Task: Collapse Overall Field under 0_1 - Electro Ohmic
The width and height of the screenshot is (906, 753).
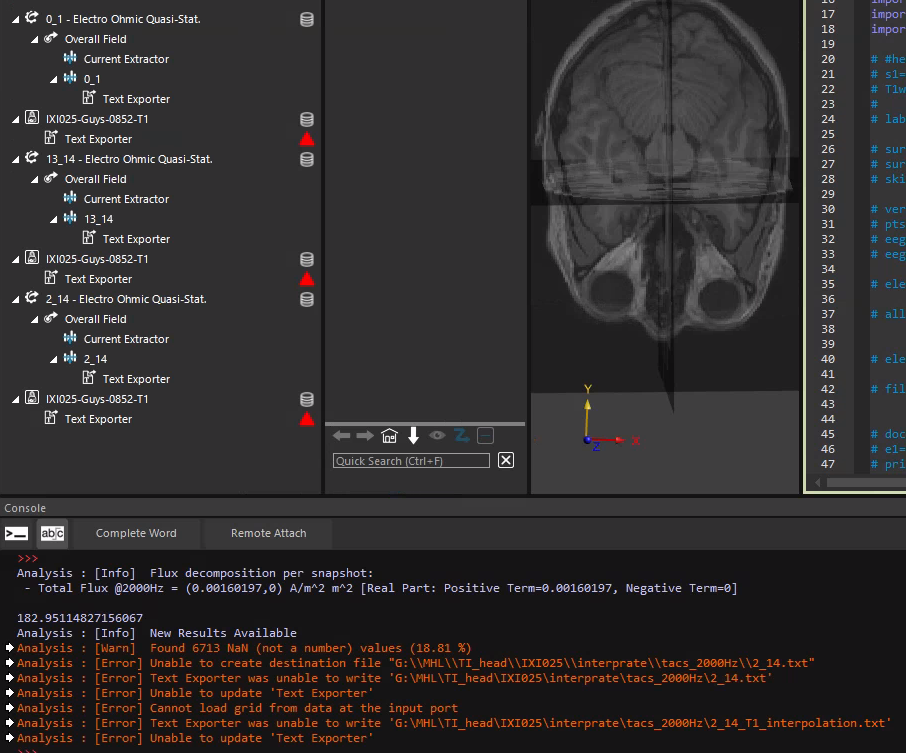Action: coord(35,40)
